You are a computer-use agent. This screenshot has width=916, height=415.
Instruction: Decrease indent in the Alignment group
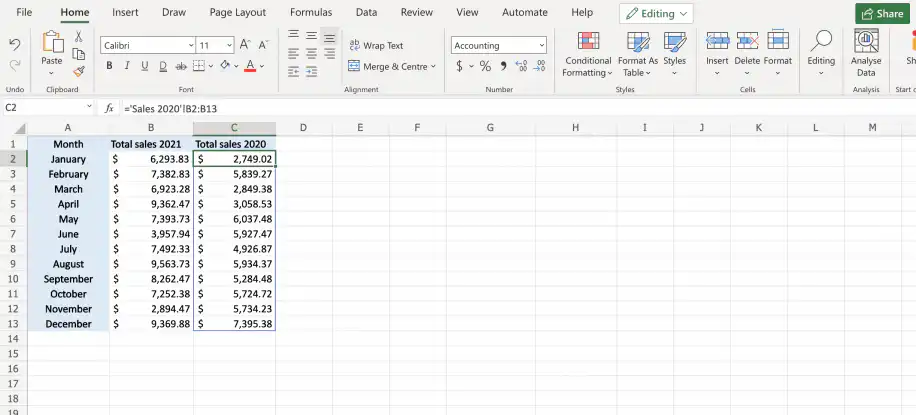click(293, 72)
